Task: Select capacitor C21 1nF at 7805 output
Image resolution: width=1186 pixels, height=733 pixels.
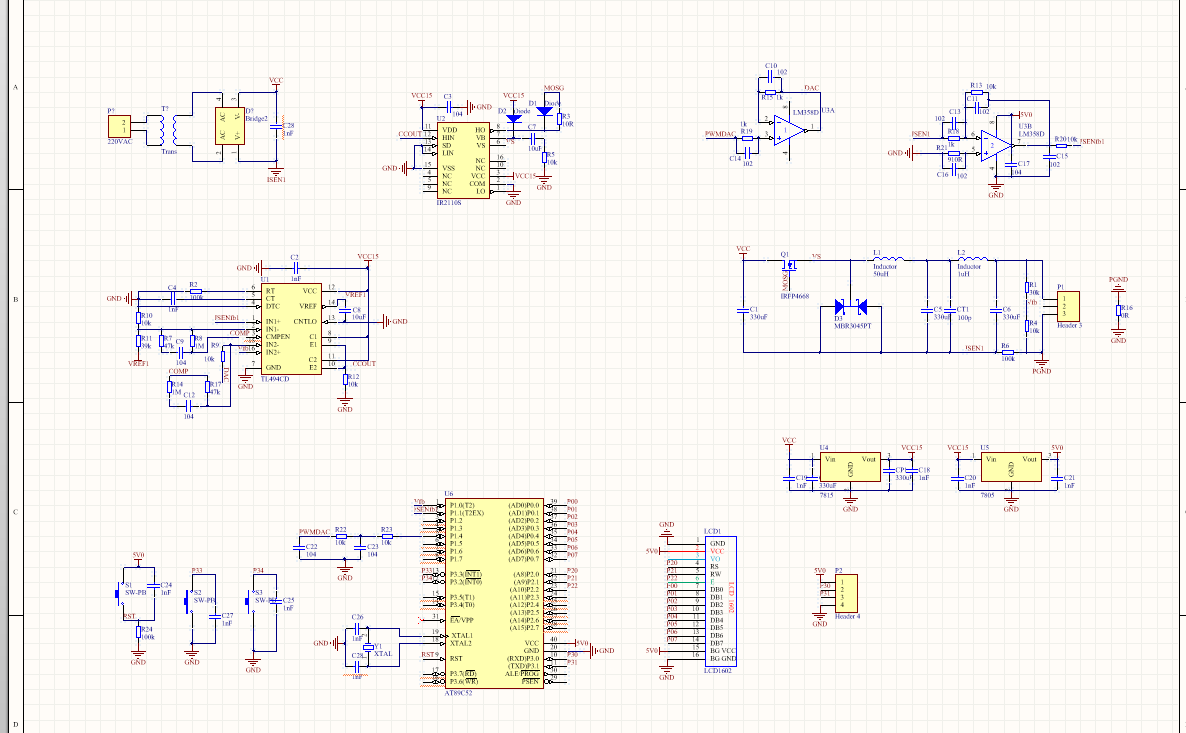Action: tap(1057, 477)
